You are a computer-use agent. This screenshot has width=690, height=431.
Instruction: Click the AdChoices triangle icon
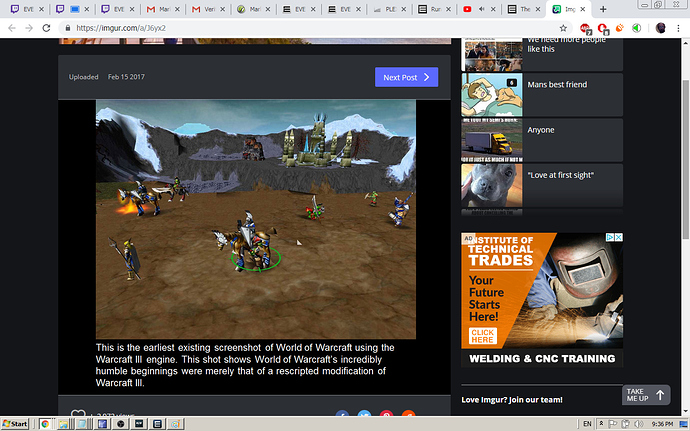click(610, 237)
